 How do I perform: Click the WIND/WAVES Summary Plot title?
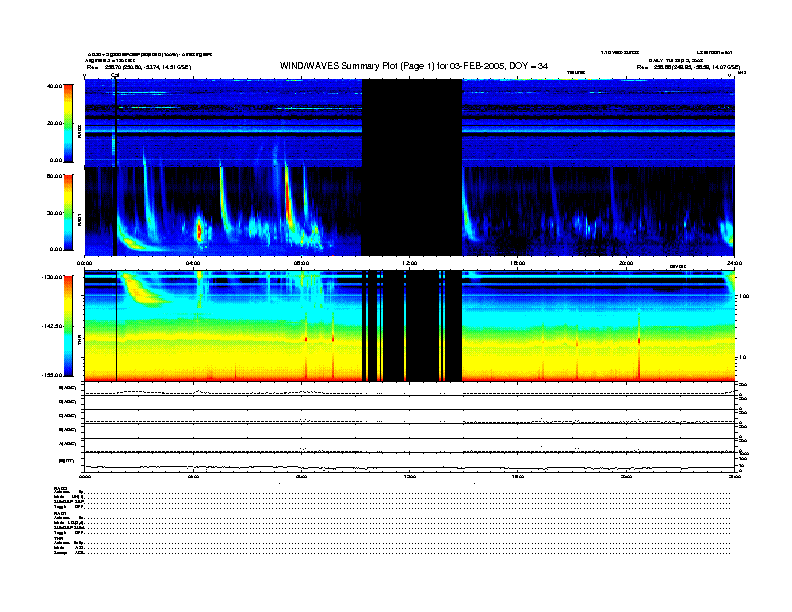pos(414,66)
